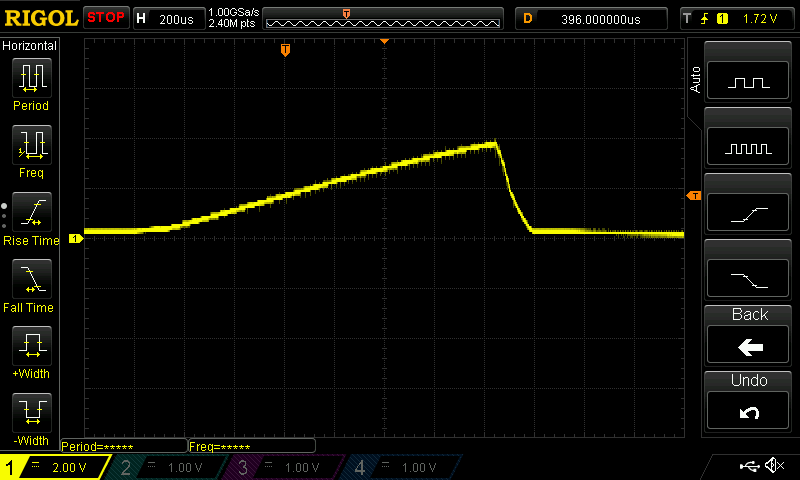
Task: Choose rising edge auto display option
Action: (x=748, y=213)
